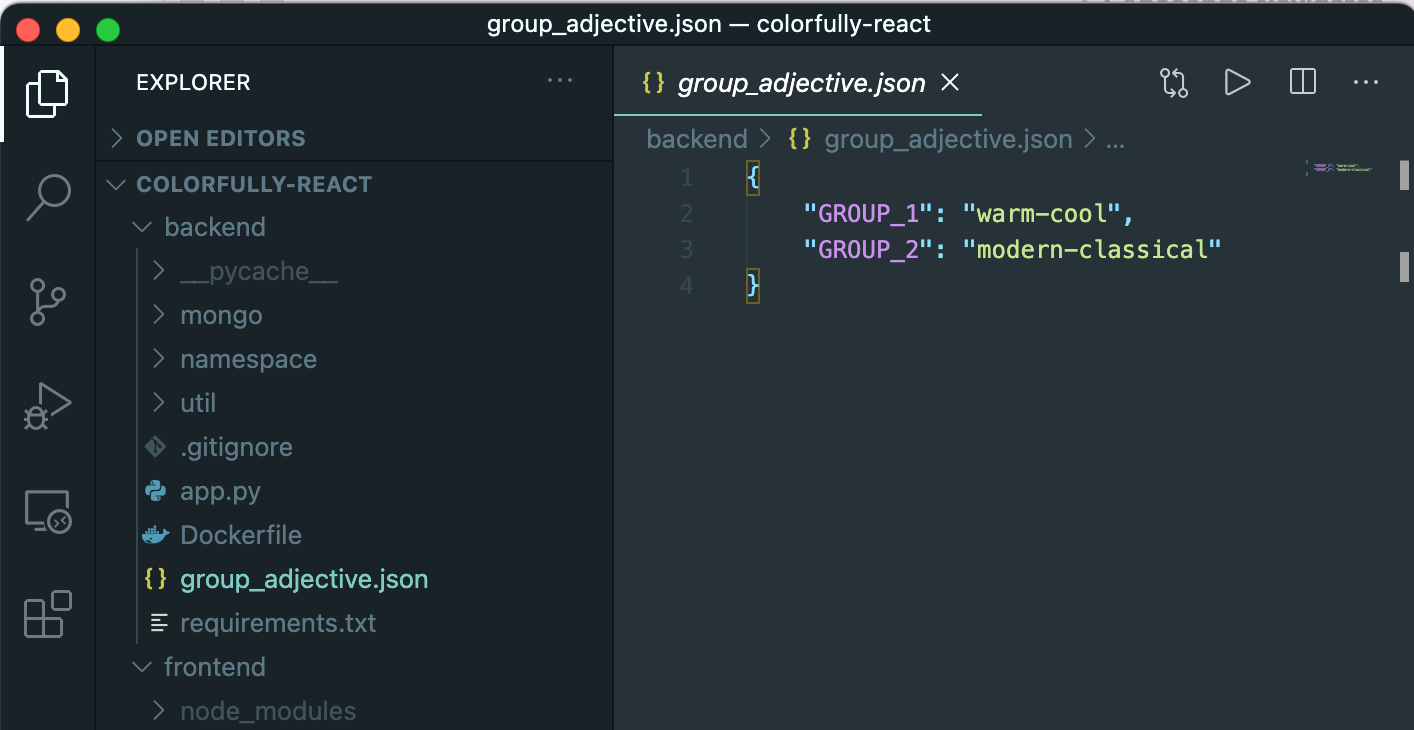The height and width of the screenshot is (730, 1414).
Task: Click group_adjective.json in the breadcrumb
Action: click(948, 139)
